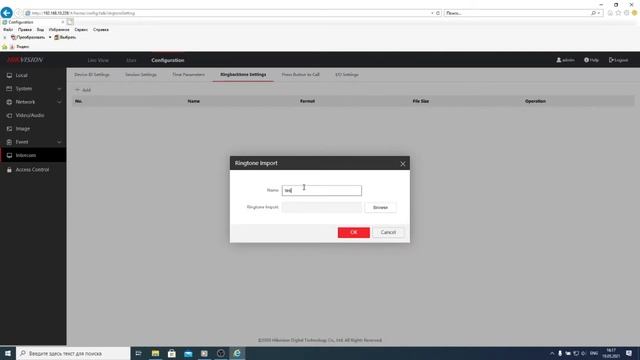This screenshot has height=360, width=640.
Task: Select Access Control in sidebar
Action: (33, 170)
